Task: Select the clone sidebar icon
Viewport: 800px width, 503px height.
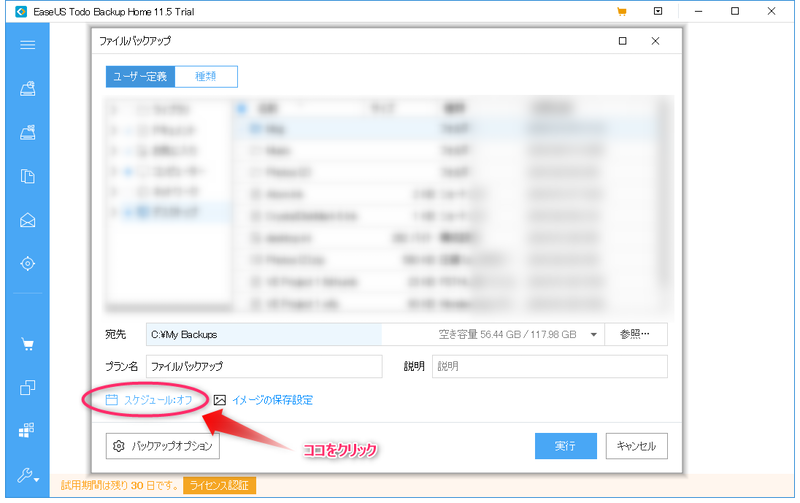Action: (28, 388)
